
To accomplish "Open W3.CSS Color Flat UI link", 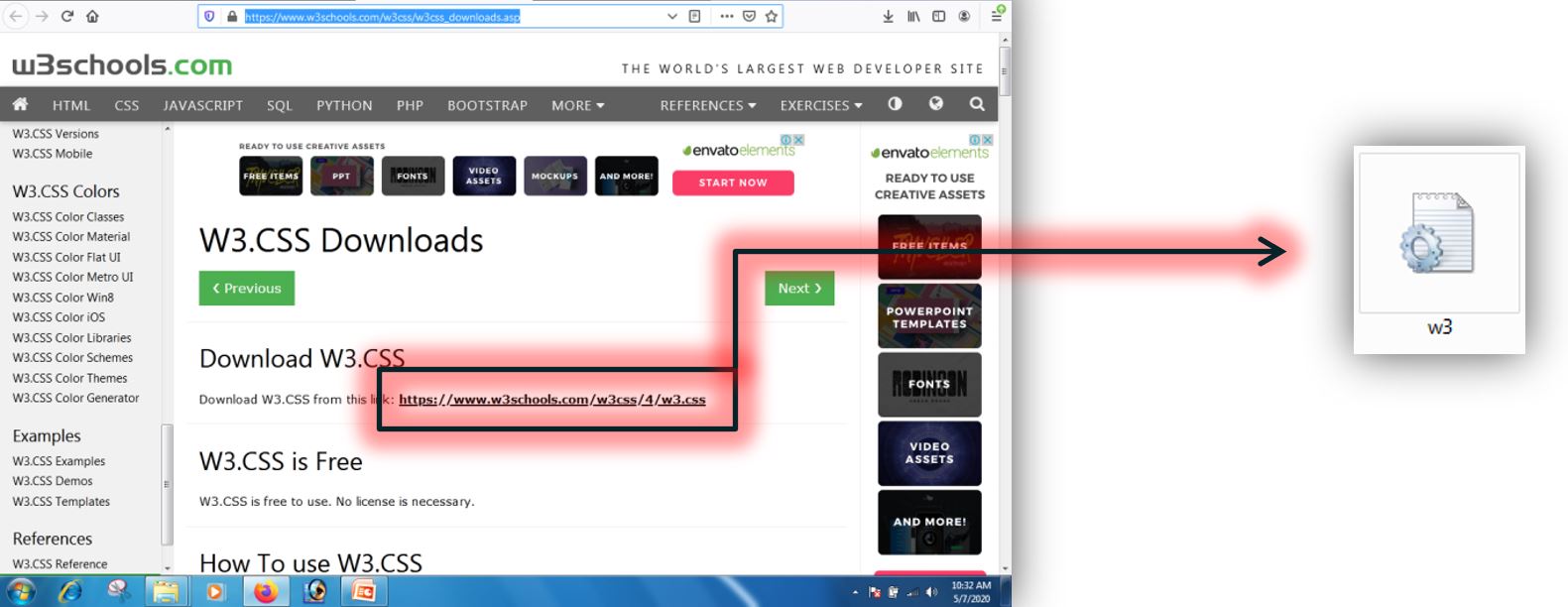I will [66, 257].
